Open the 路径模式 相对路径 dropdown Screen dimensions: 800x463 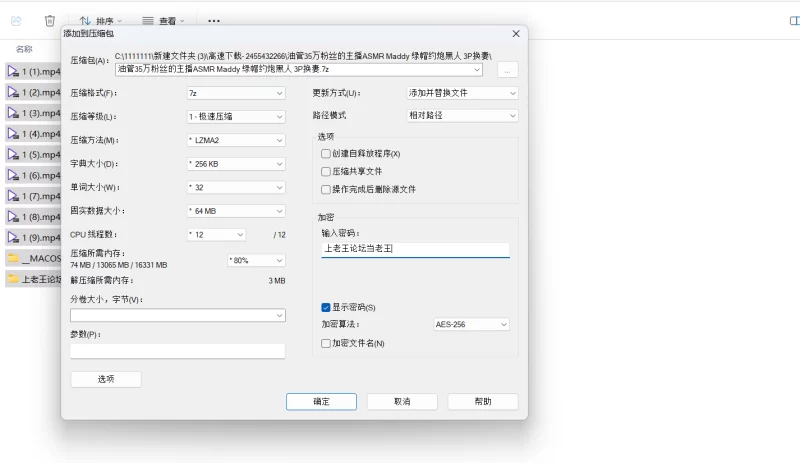coord(462,115)
